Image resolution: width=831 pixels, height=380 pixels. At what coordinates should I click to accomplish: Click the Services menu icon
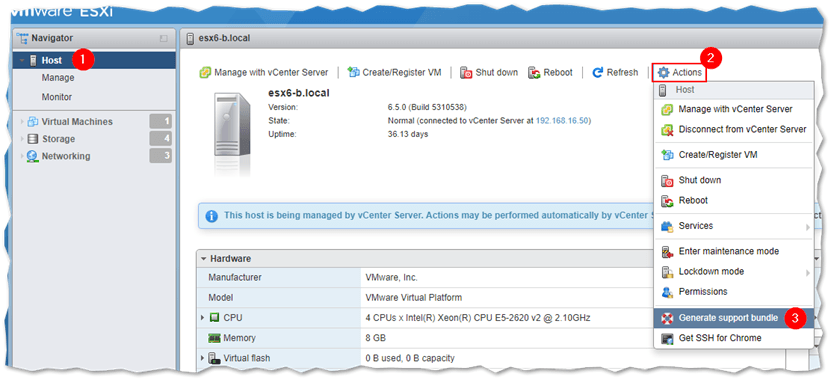[668, 226]
